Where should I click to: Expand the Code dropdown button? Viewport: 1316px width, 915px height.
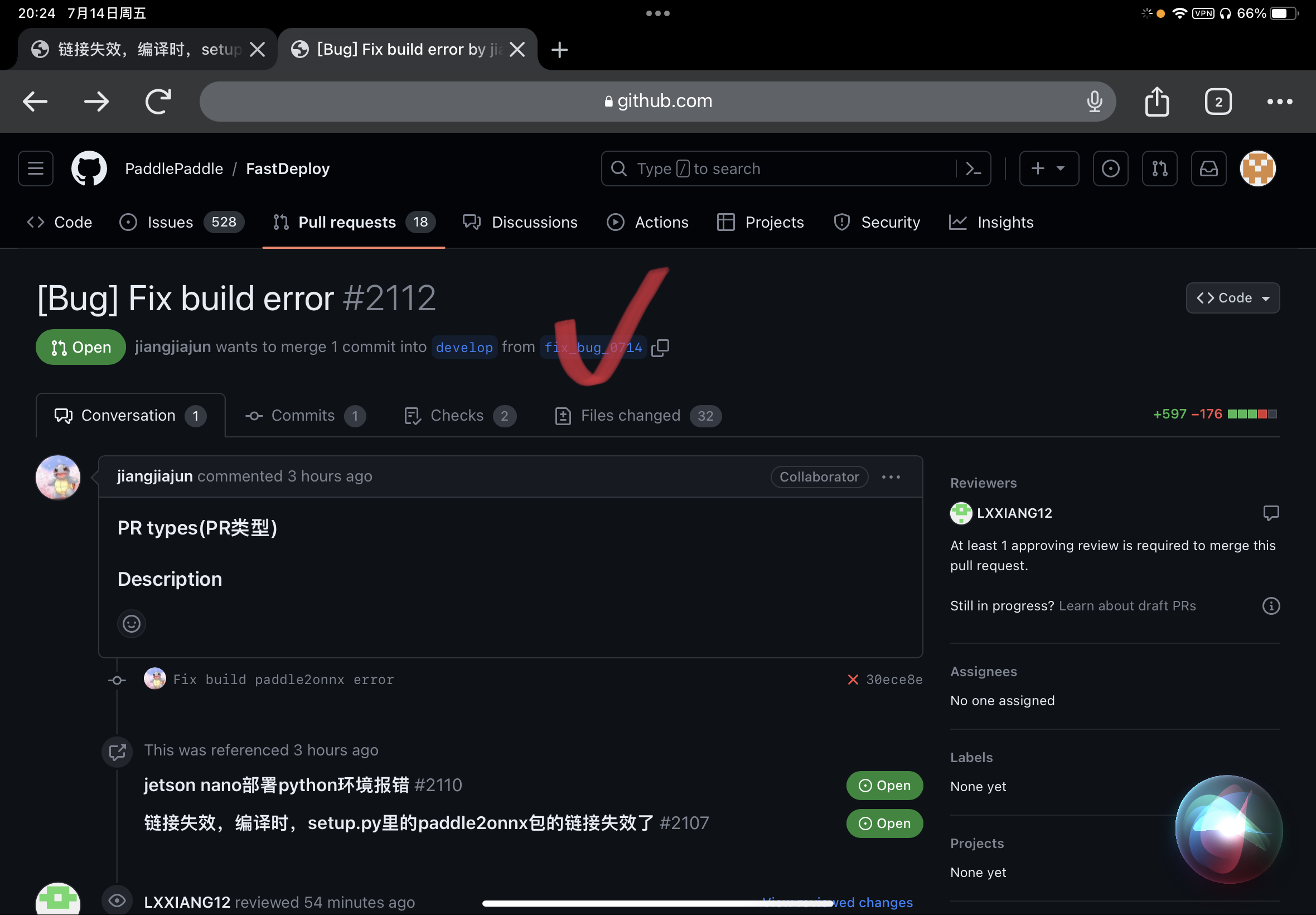(x=1232, y=297)
